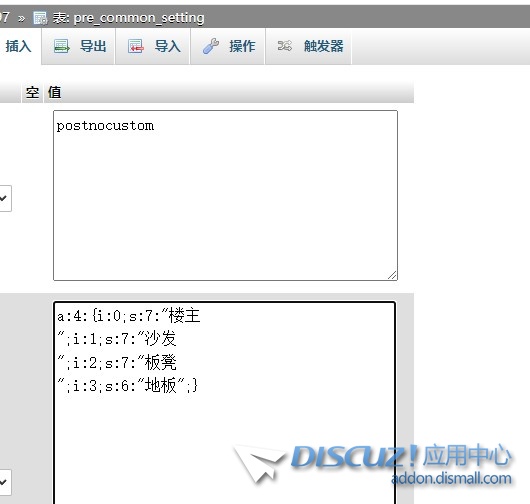Click the 空 column header

coord(32,92)
